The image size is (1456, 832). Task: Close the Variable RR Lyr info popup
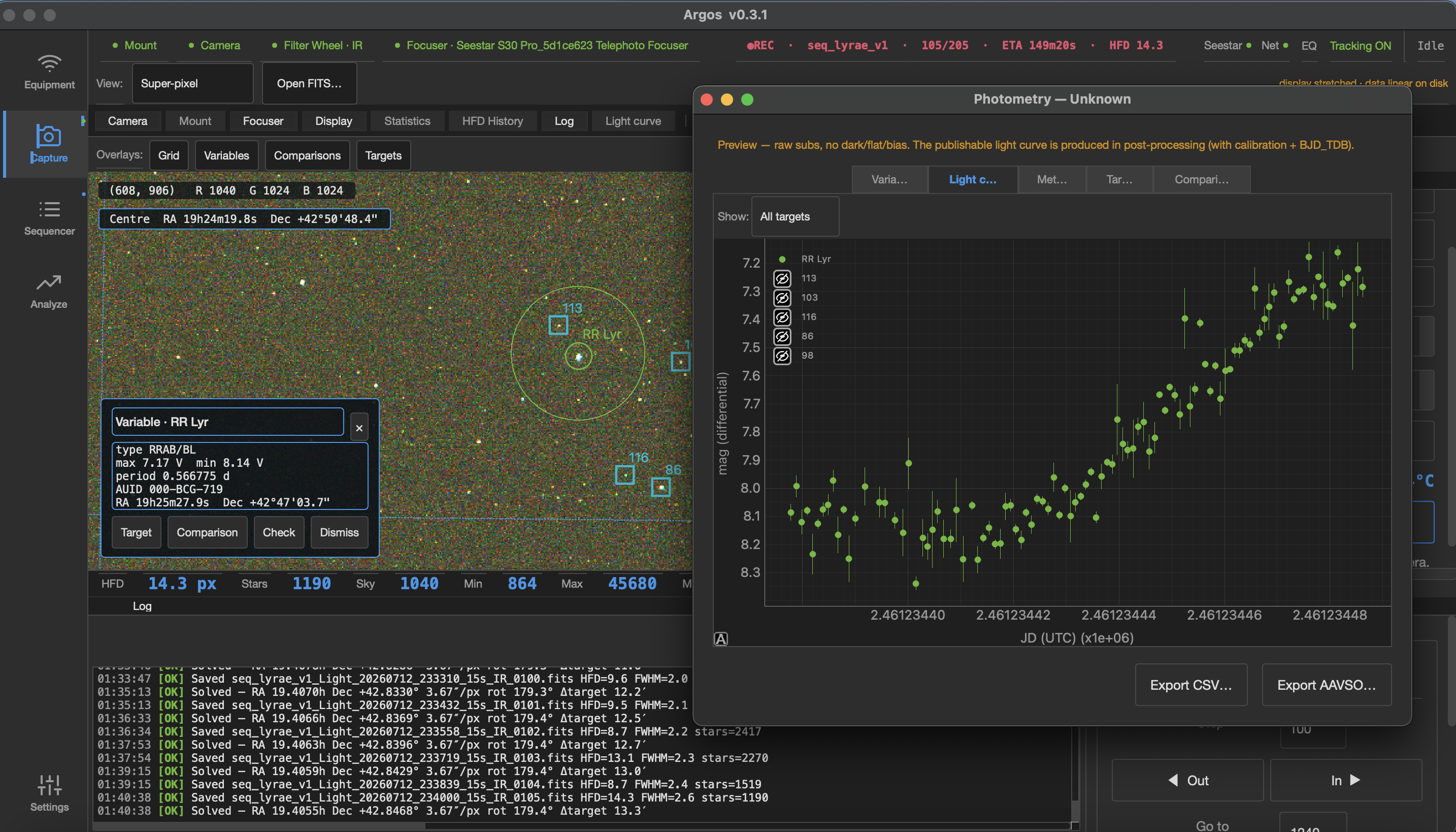click(359, 428)
